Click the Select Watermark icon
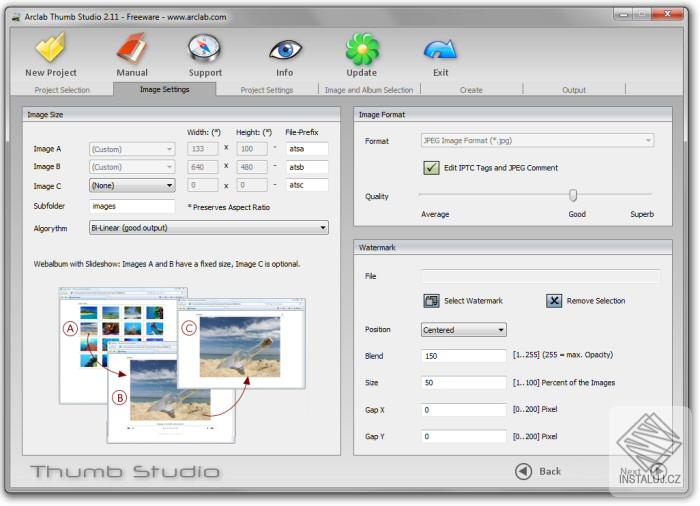Image resolution: width=700 pixels, height=506 pixels. (431, 301)
